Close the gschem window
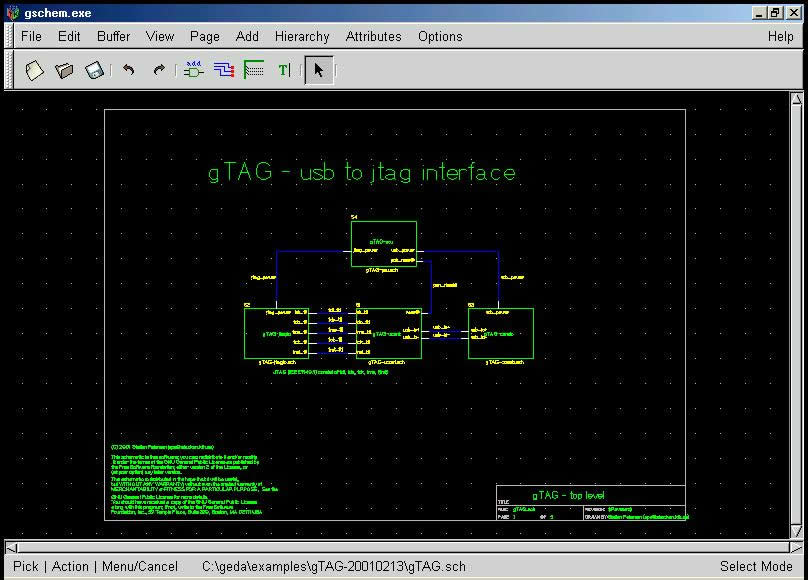Viewport: 808px width, 580px height. pyautogui.click(x=794, y=13)
